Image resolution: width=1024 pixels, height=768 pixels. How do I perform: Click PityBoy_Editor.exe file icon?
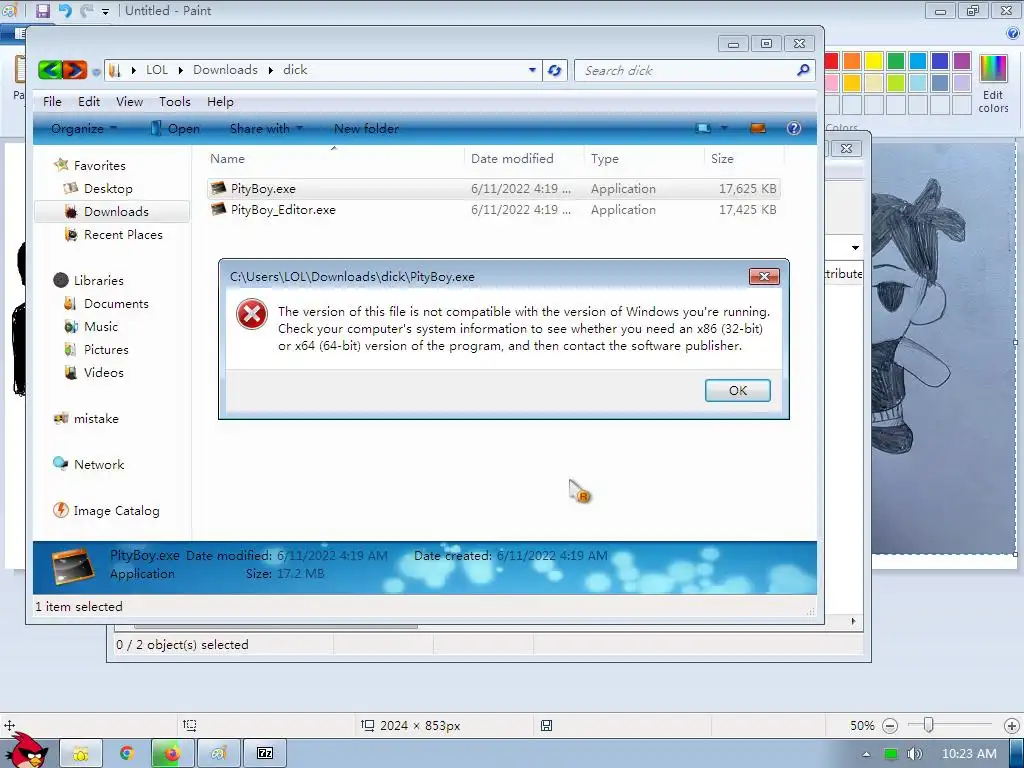[x=218, y=209]
